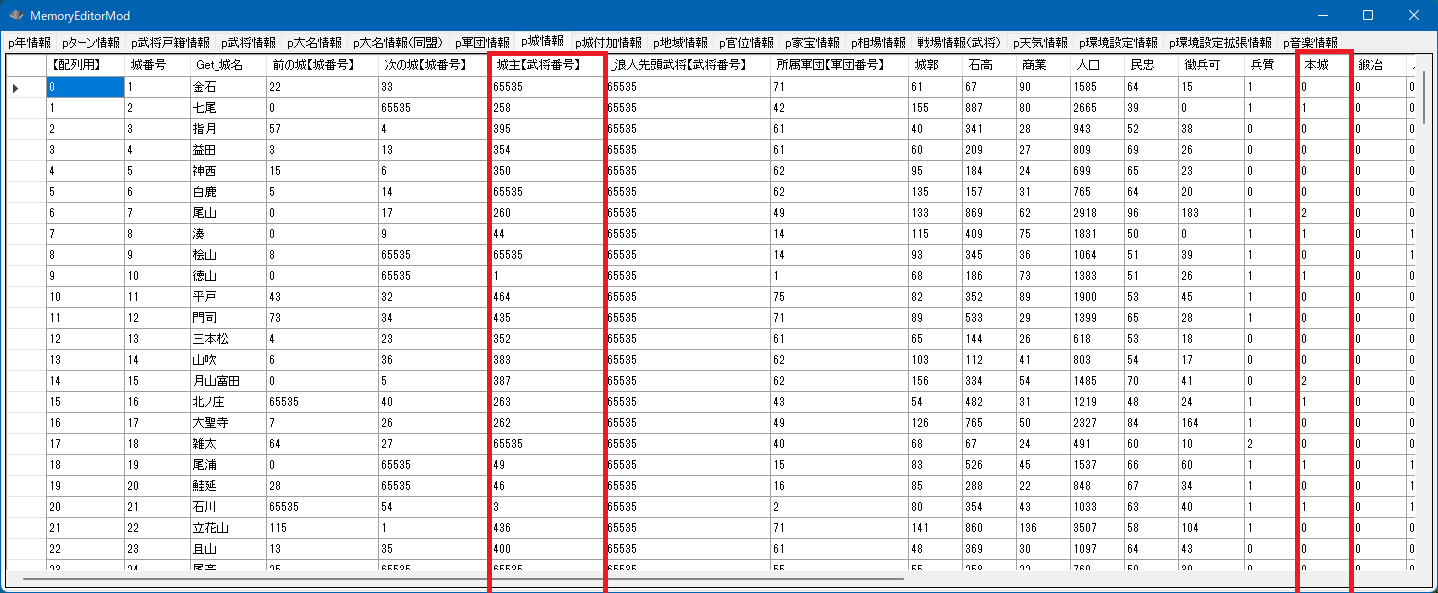The width and height of the screenshot is (1438, 593).
Task: Click the current row arrow indicator
Action: coord(16,88)
